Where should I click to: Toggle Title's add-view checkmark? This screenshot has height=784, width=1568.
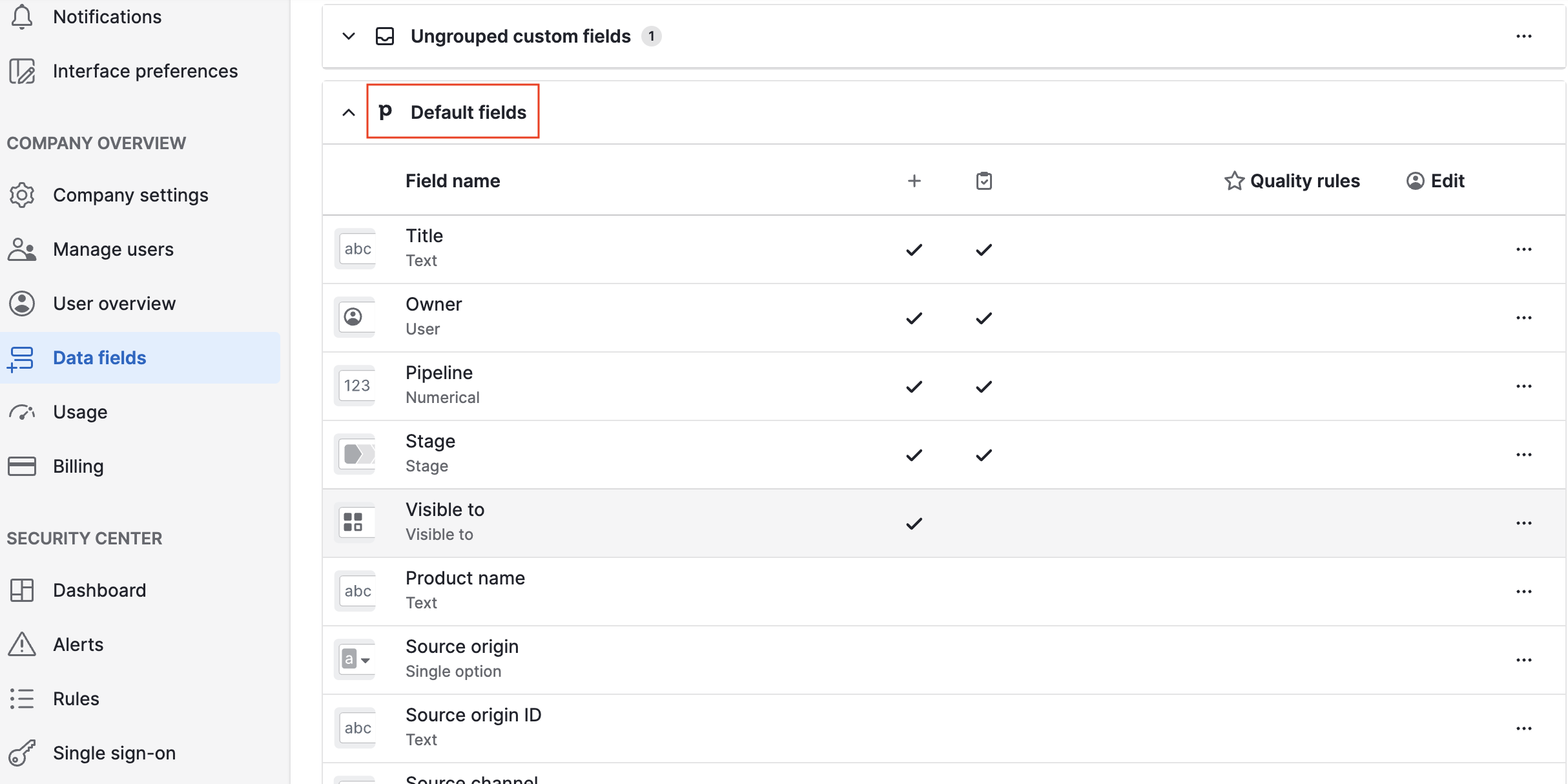point(914,250)
